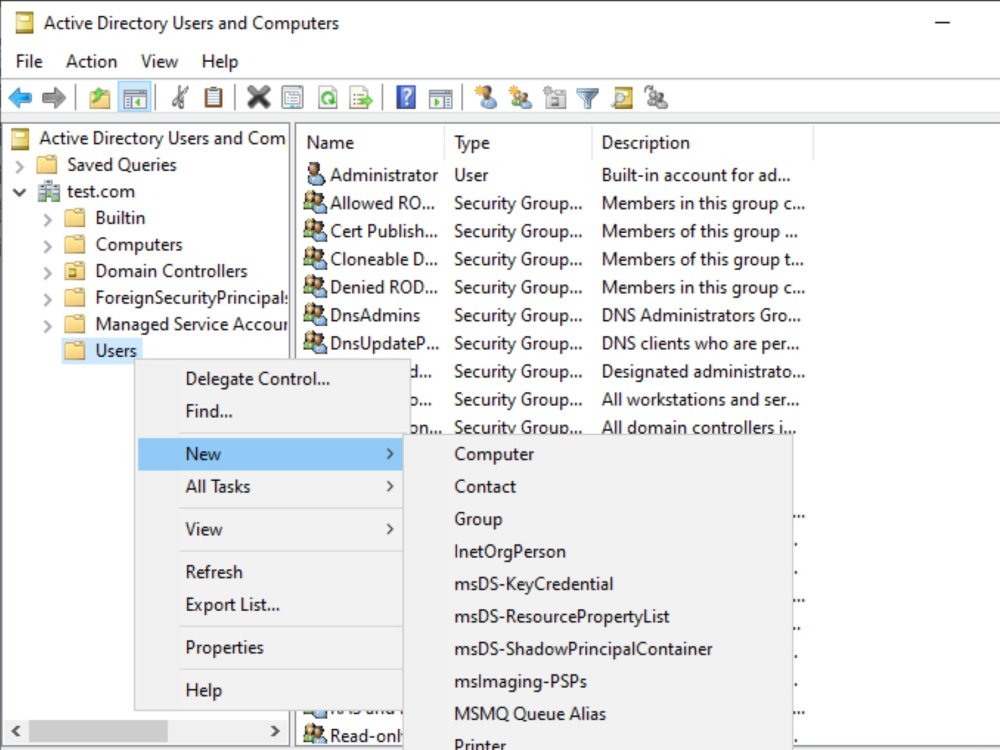
Task: Create new Group from submenu
Action: click(x=598, y=519)
